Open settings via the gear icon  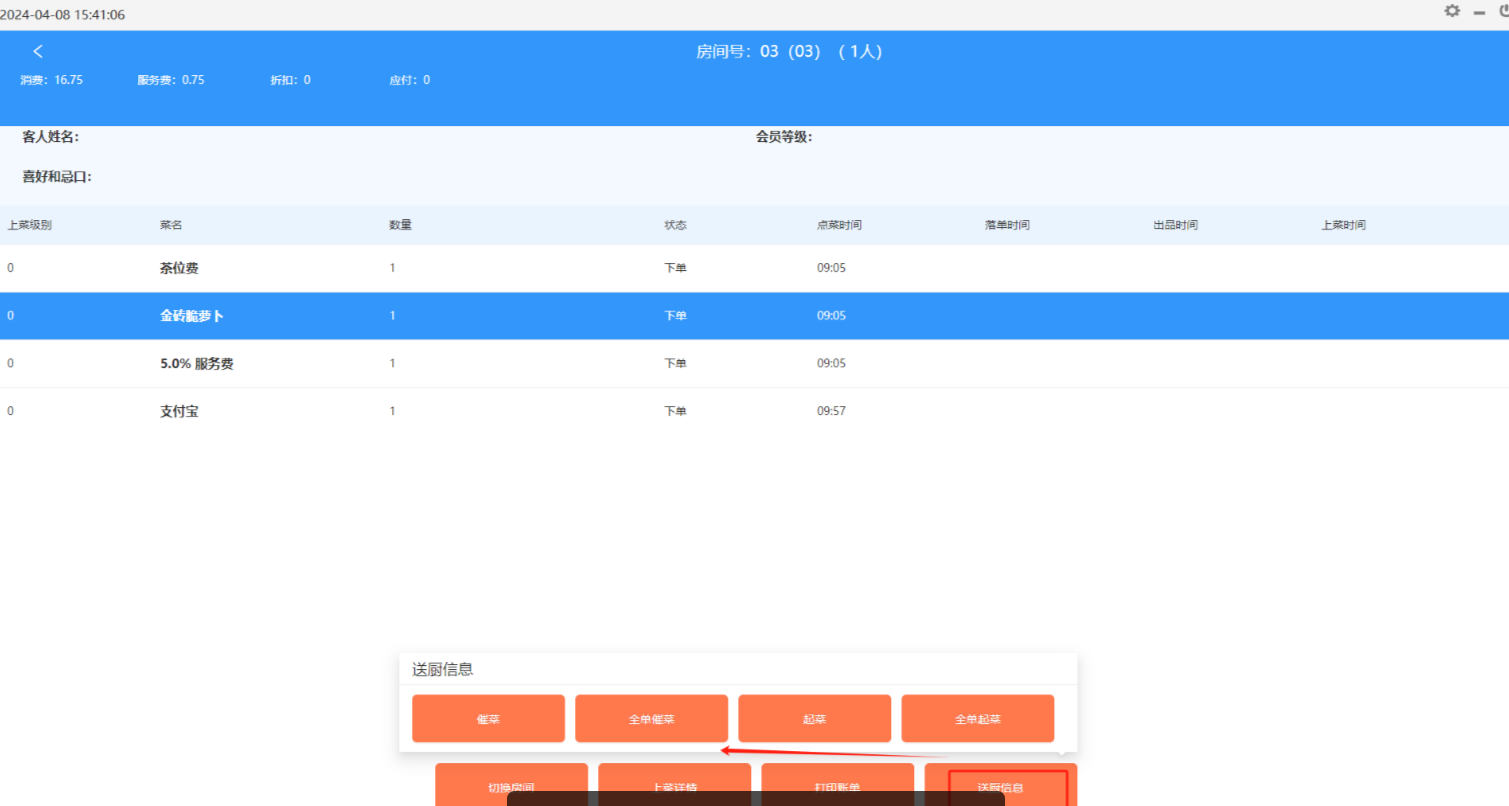click(1452, 11)
